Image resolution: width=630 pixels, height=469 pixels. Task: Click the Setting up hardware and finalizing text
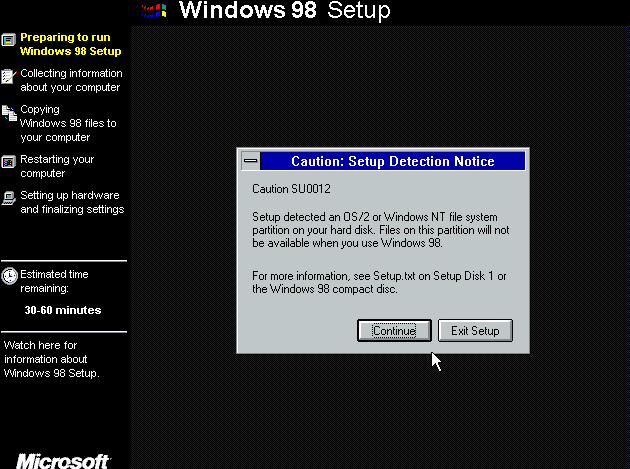point(72,202)
